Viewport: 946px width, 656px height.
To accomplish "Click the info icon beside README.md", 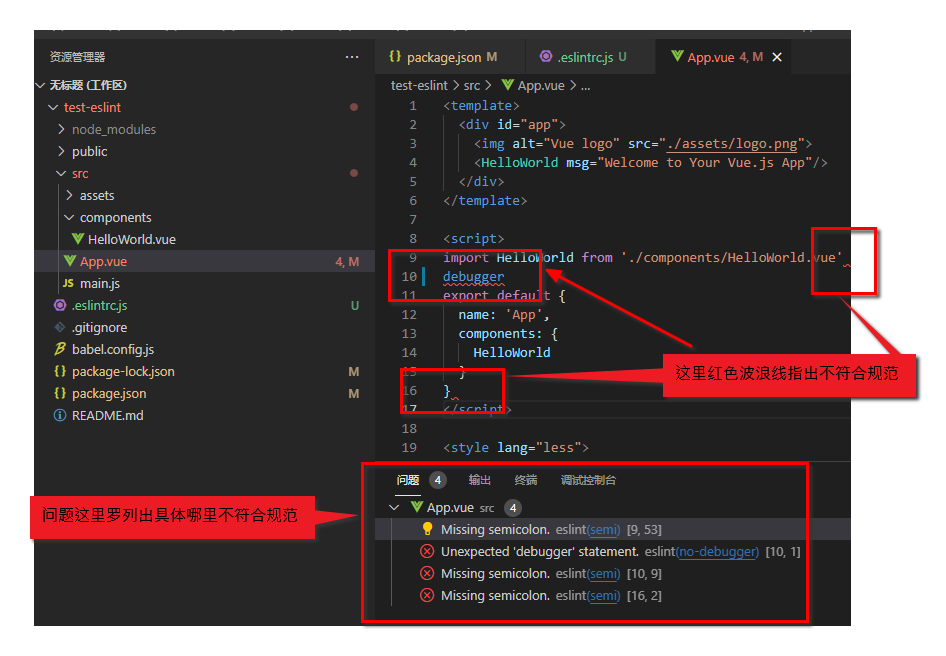I will pos(60,415).
